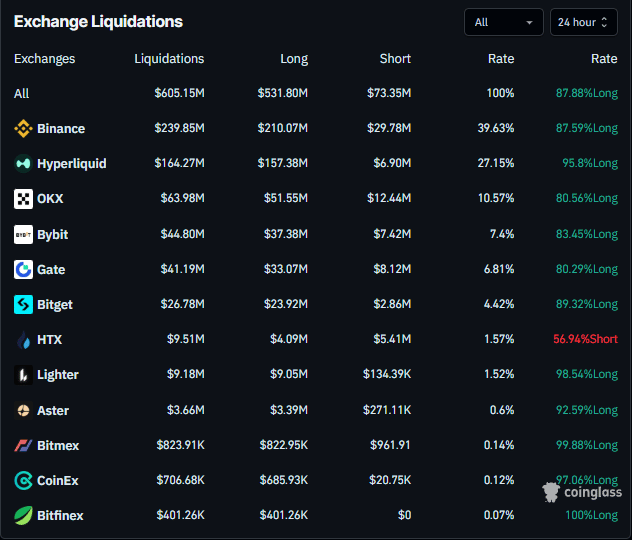Sort by the Long column header
The height and width of the screenshot is (540, 632).
[294, 59]
